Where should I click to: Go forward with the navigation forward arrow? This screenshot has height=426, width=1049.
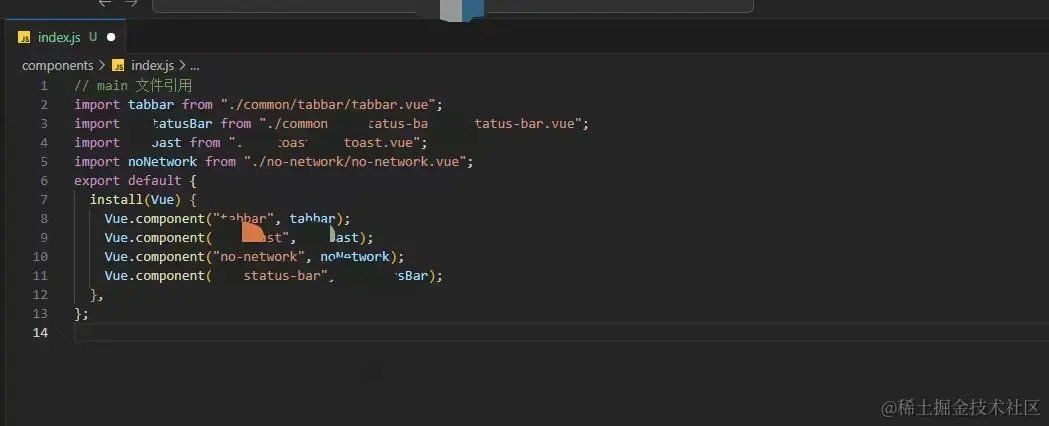tap(132, 3)
